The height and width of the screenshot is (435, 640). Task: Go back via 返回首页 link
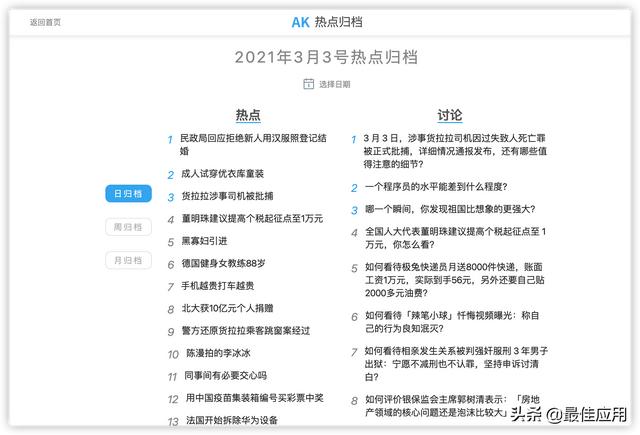[x=45, y=22]
